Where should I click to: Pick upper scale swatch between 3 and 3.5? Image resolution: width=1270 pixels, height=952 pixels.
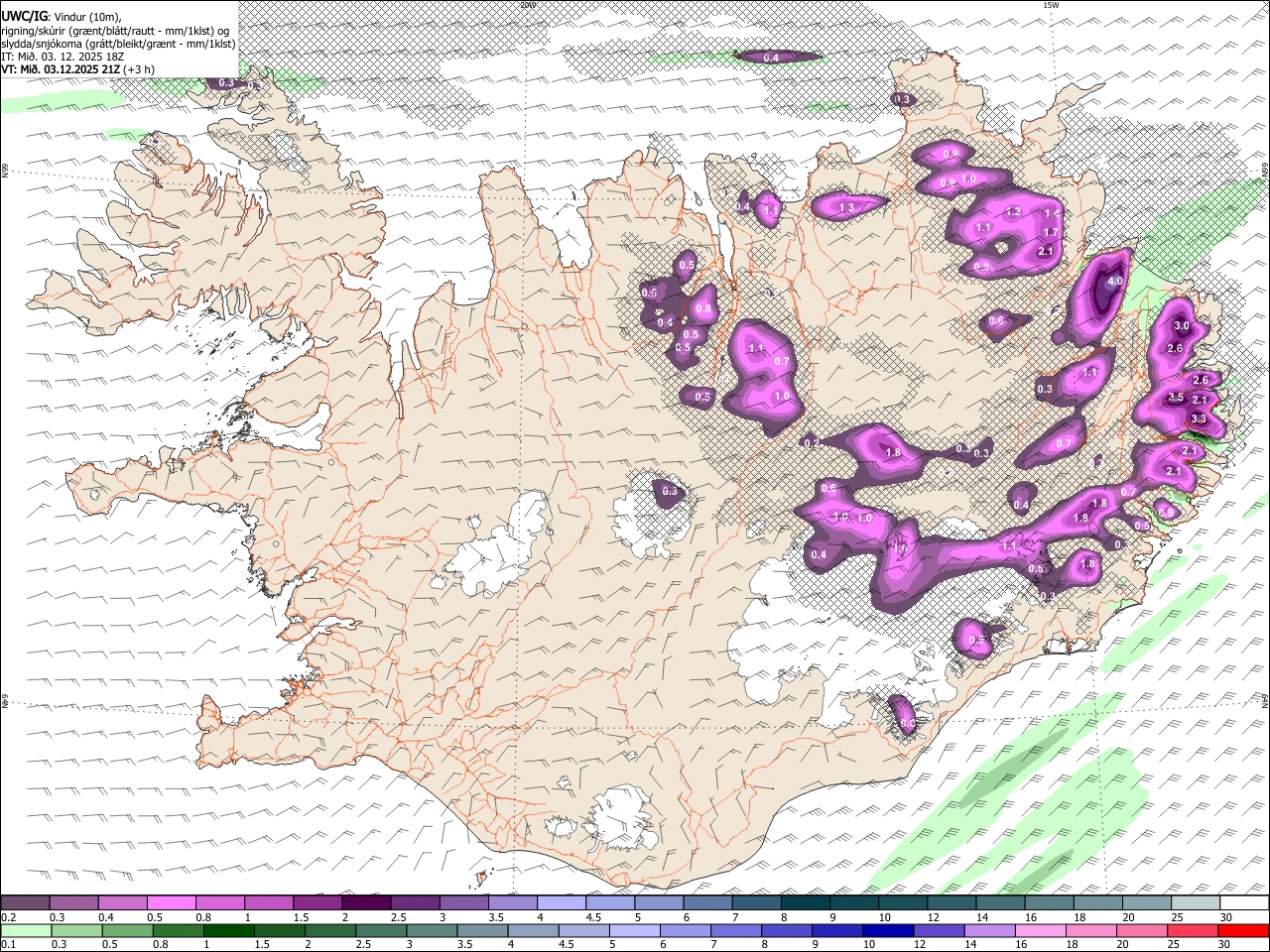tap(463, 903)
